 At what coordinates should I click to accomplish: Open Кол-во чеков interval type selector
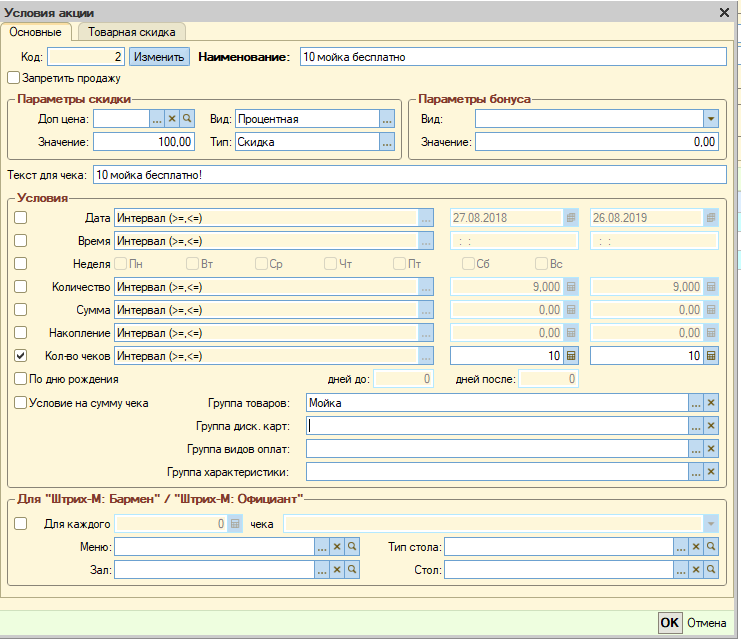[426, 356]
